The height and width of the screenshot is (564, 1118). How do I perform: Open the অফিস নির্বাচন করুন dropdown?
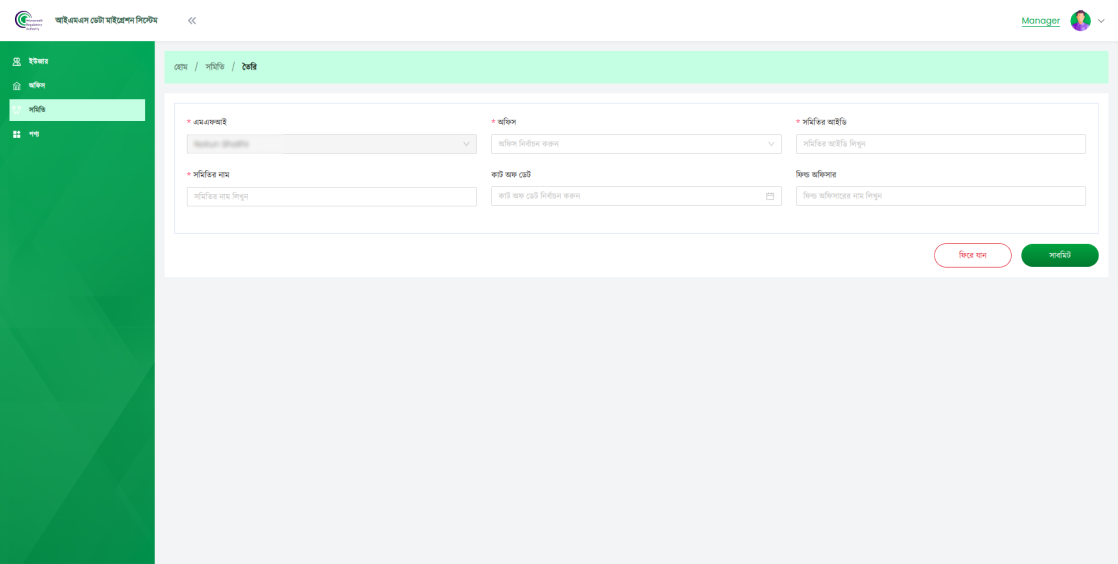(x=636, y=144)
